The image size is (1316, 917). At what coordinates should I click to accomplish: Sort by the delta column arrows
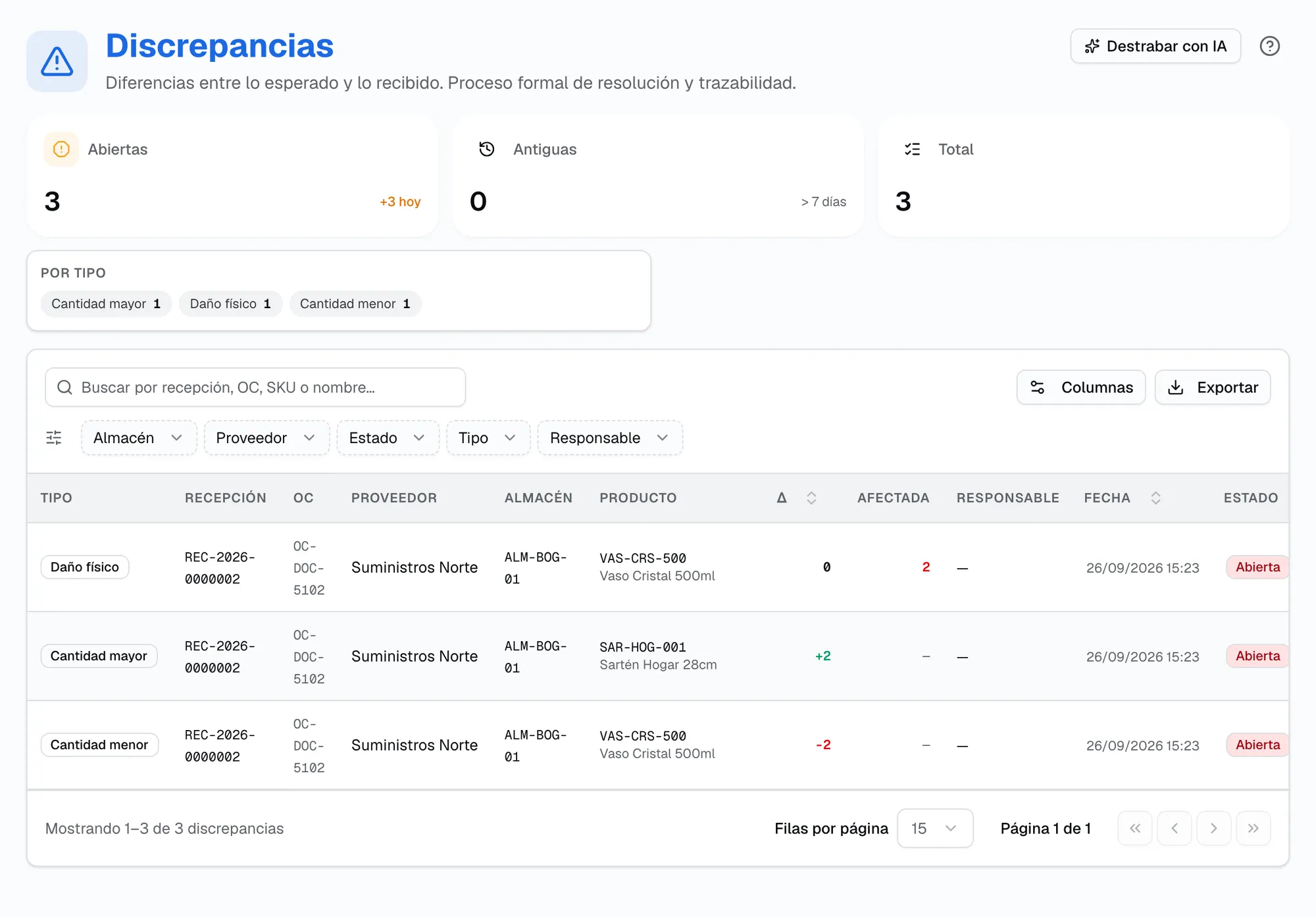click(811, 498)
